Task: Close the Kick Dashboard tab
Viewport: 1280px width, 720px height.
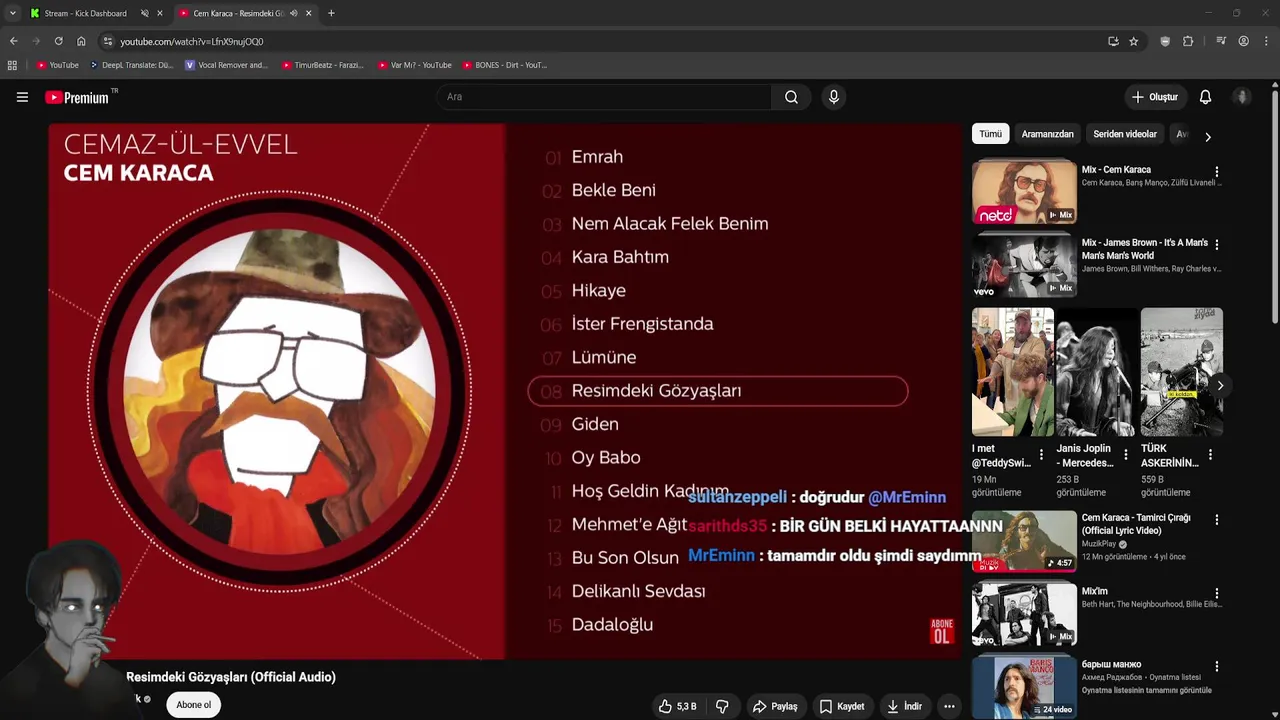Action: point(160,13)
